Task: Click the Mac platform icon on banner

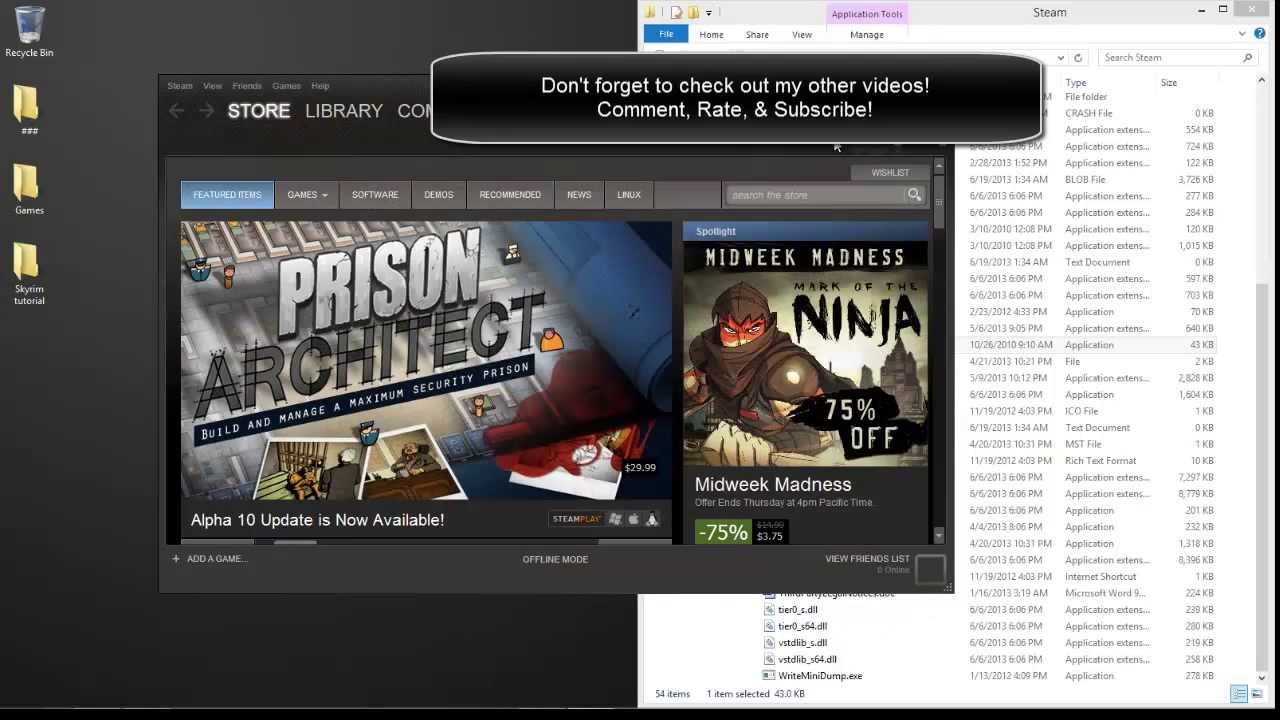Action: pos(633,519)
